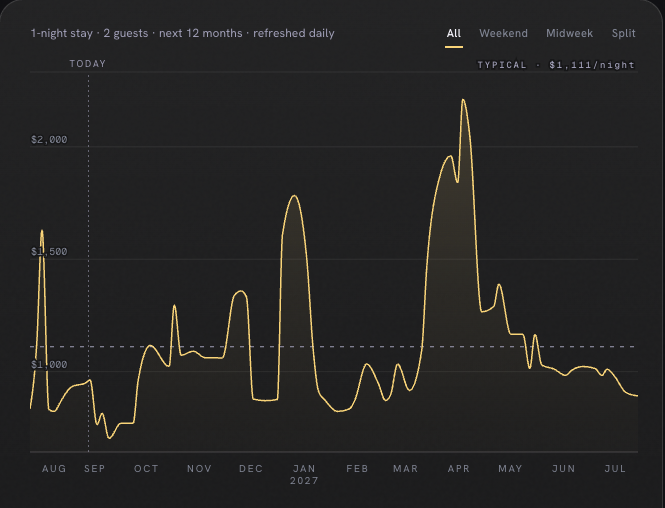Screen dimensions: 665x508
Task: Click the stay details subtitle text
Action: pyautogui.click(x=183, y=33)
